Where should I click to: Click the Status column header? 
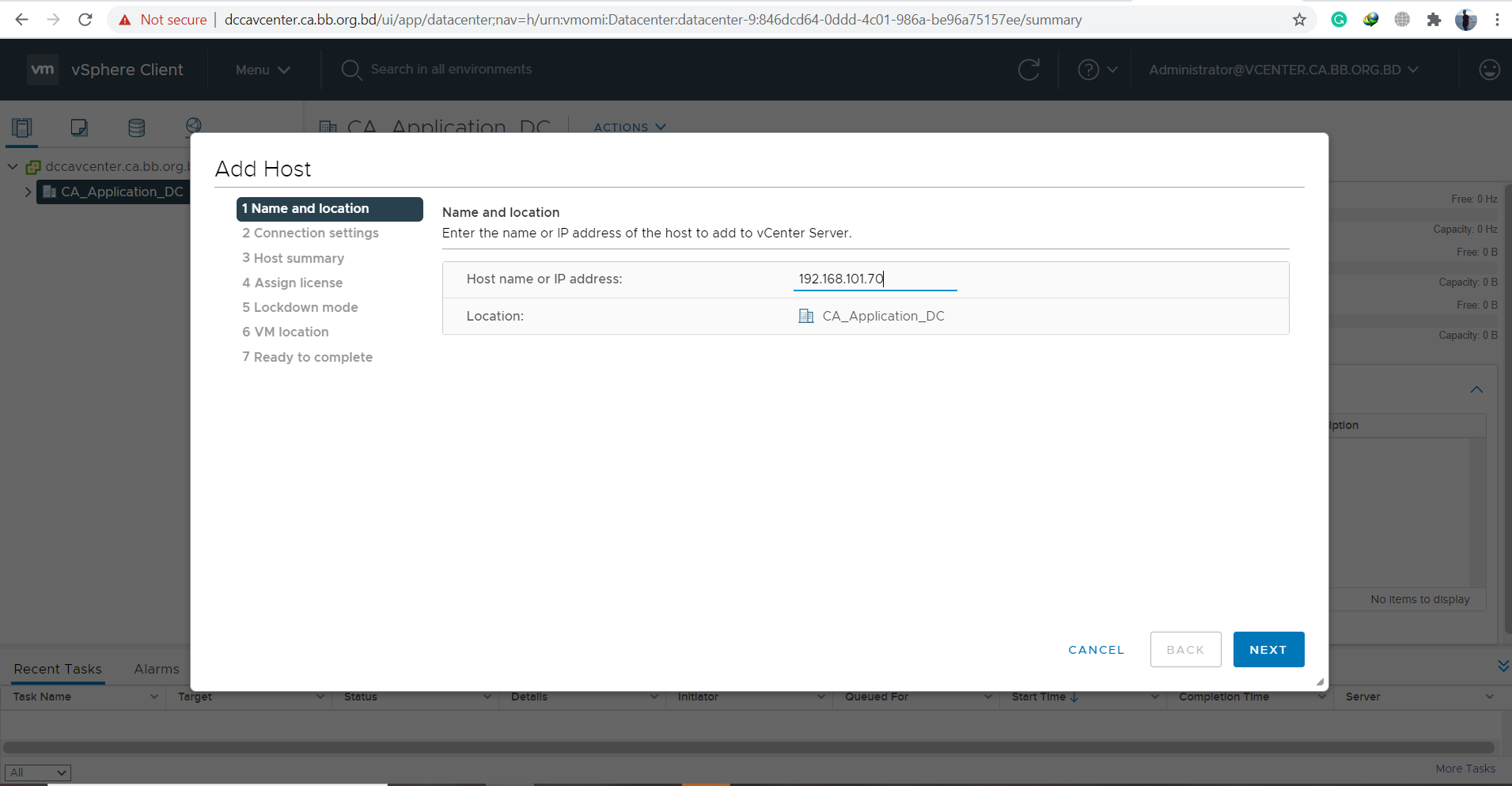(360, 697)
